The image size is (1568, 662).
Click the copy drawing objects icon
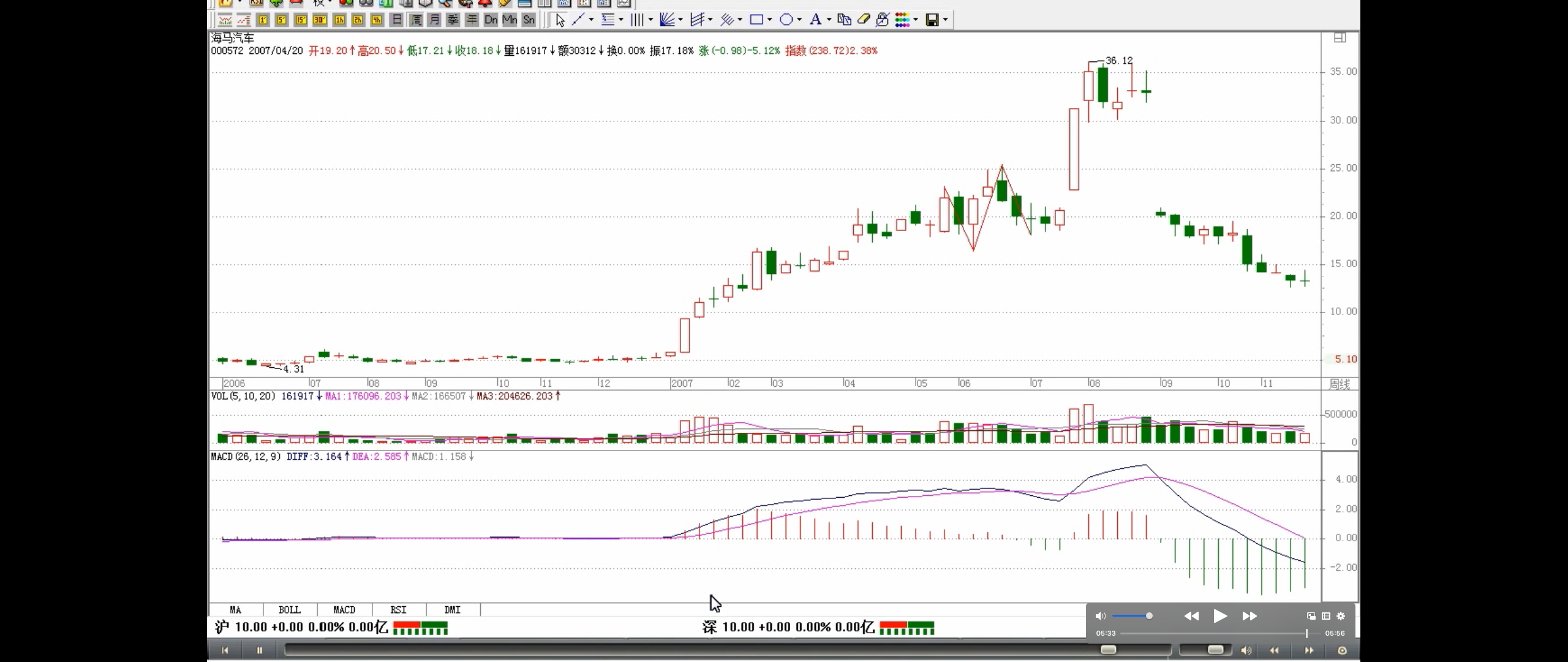tap(844, 20)
